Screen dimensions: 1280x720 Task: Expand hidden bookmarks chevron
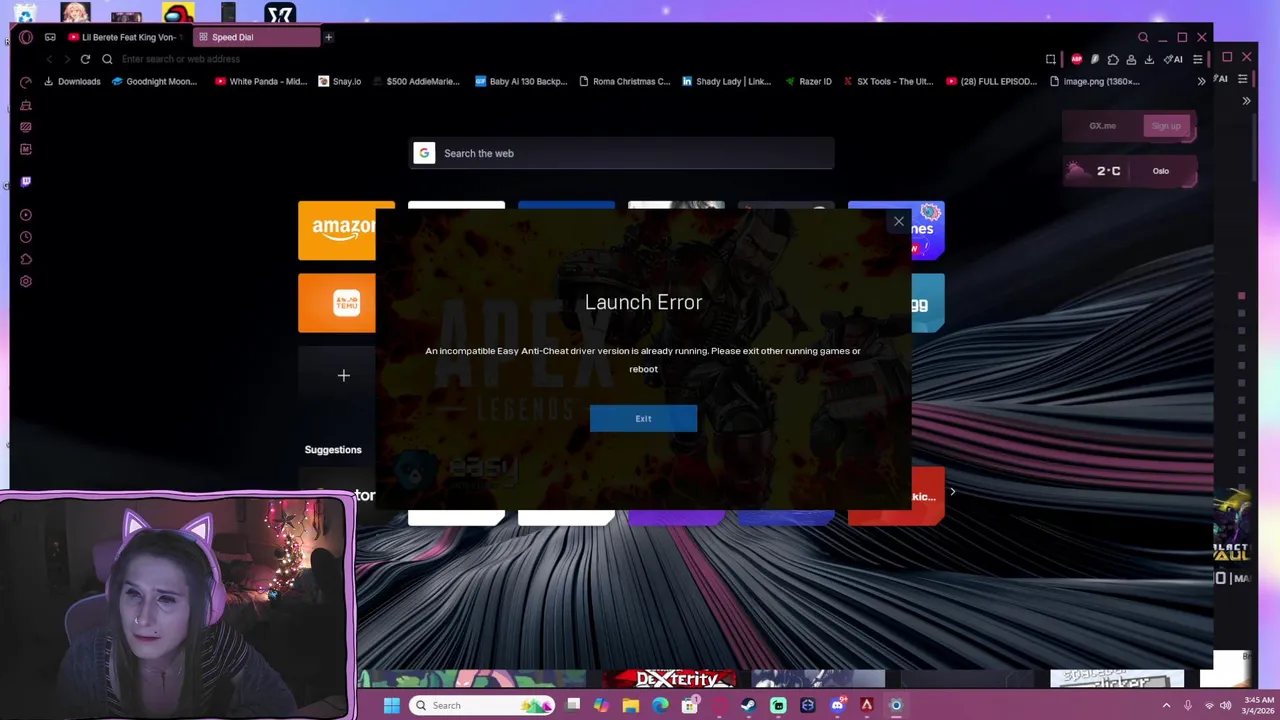coord(1201,81)
